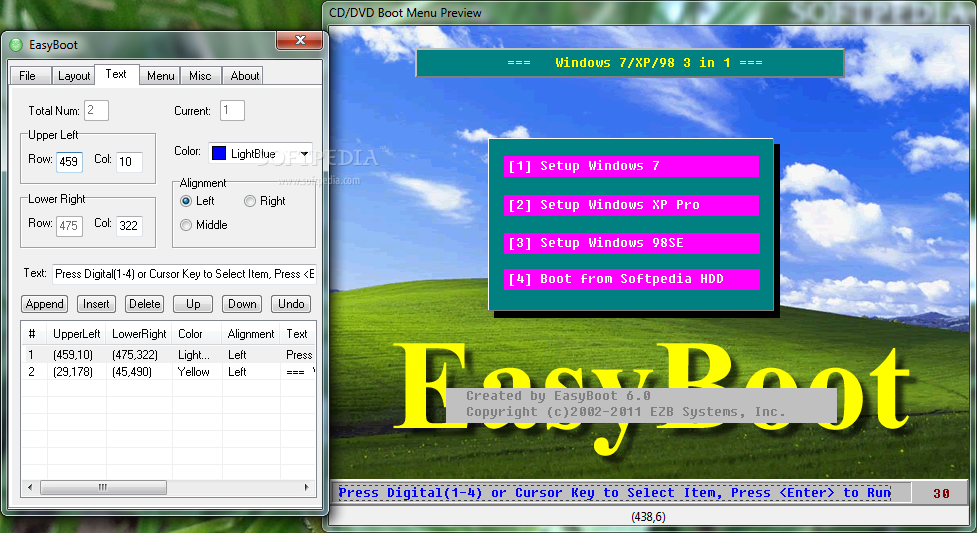The width and height of the screenshot is (977, 533).
Task: Click the Undo button
Action: pyautogui.click(x=291, y=304)
